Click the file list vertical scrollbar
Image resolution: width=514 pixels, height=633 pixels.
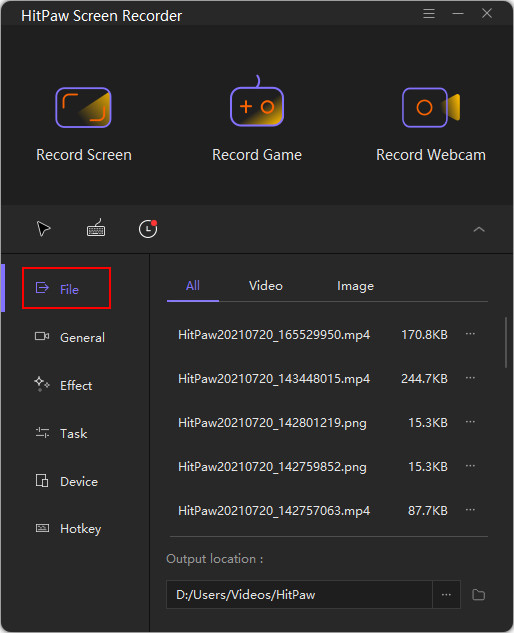pyautogui.click(x=506, y=343)
